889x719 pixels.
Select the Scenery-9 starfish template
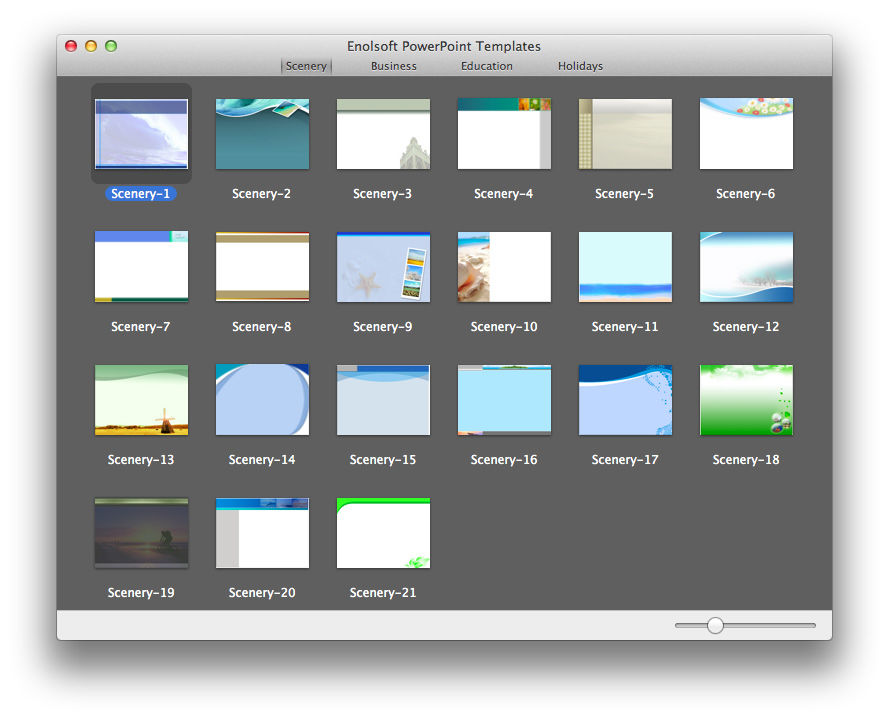pos(383,267)
